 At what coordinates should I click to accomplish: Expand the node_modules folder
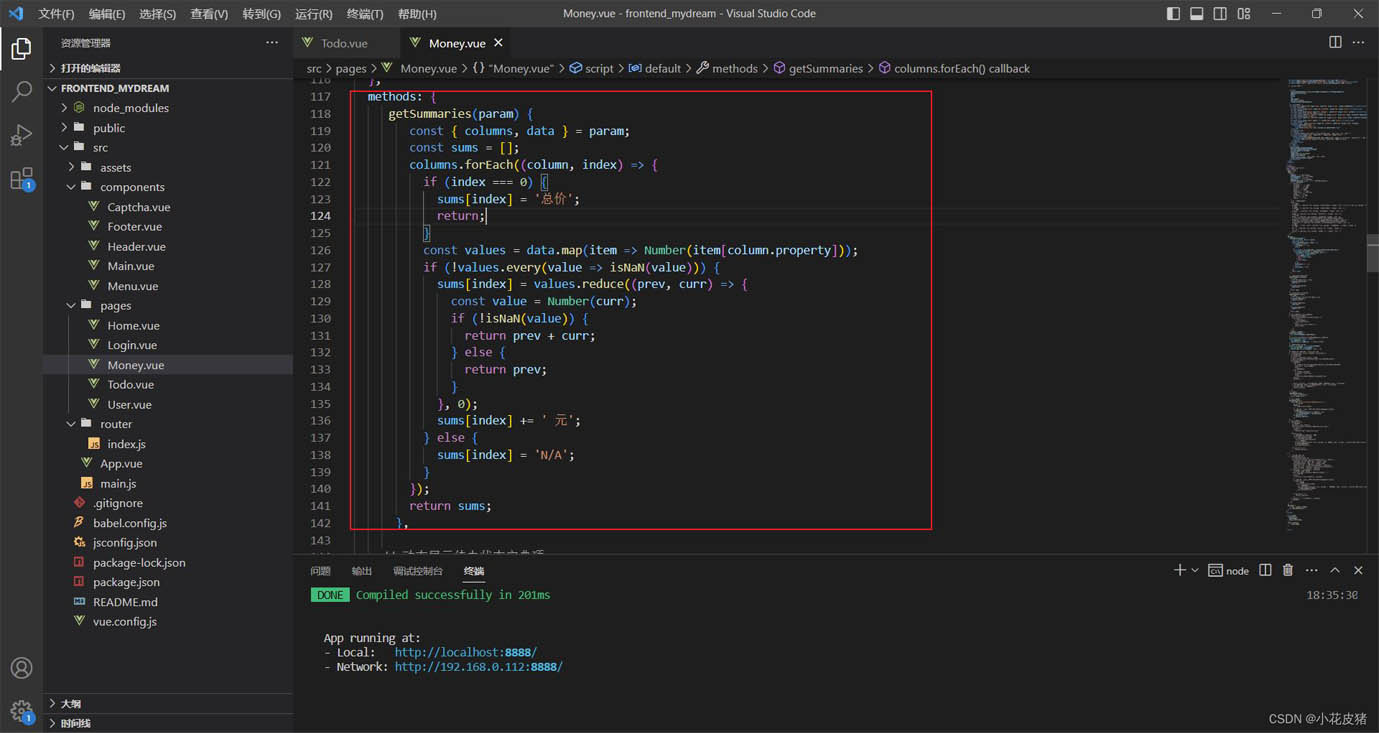(x=64, y=108)
